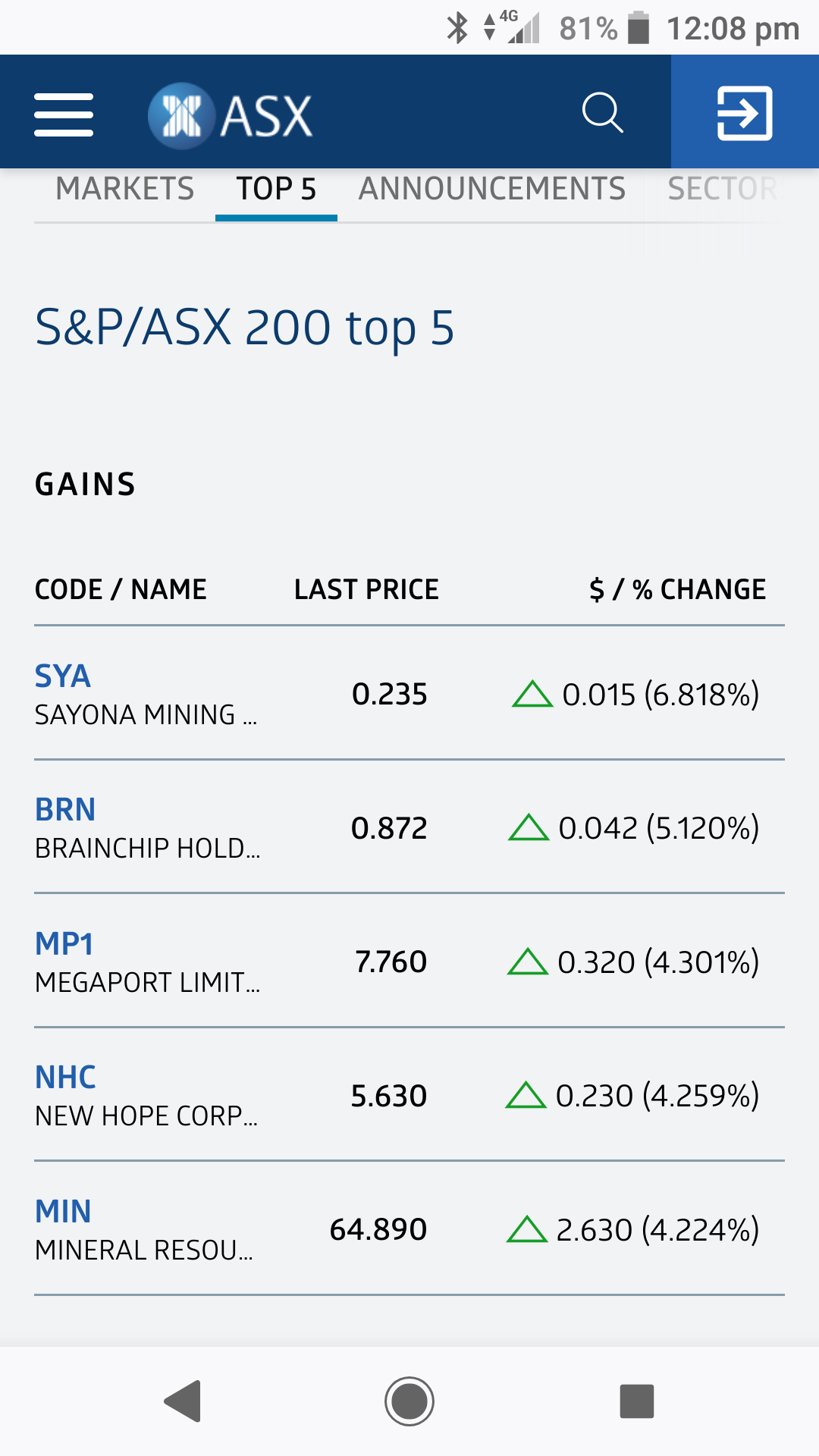Screen dimensions: 819x1456
Task: Tap the ASX logo
Action: 230,115
